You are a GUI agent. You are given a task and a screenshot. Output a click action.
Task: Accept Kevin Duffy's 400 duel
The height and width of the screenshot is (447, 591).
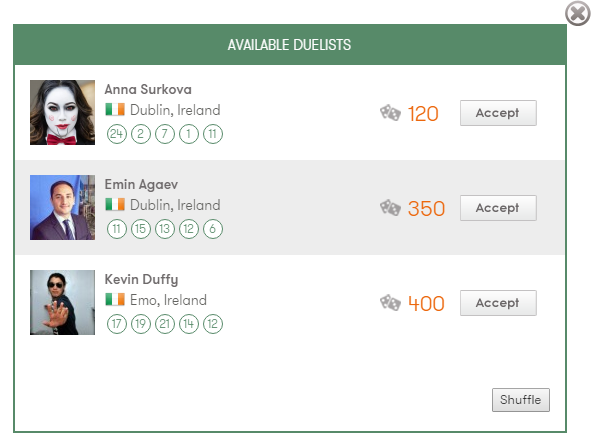pos(498,303)
